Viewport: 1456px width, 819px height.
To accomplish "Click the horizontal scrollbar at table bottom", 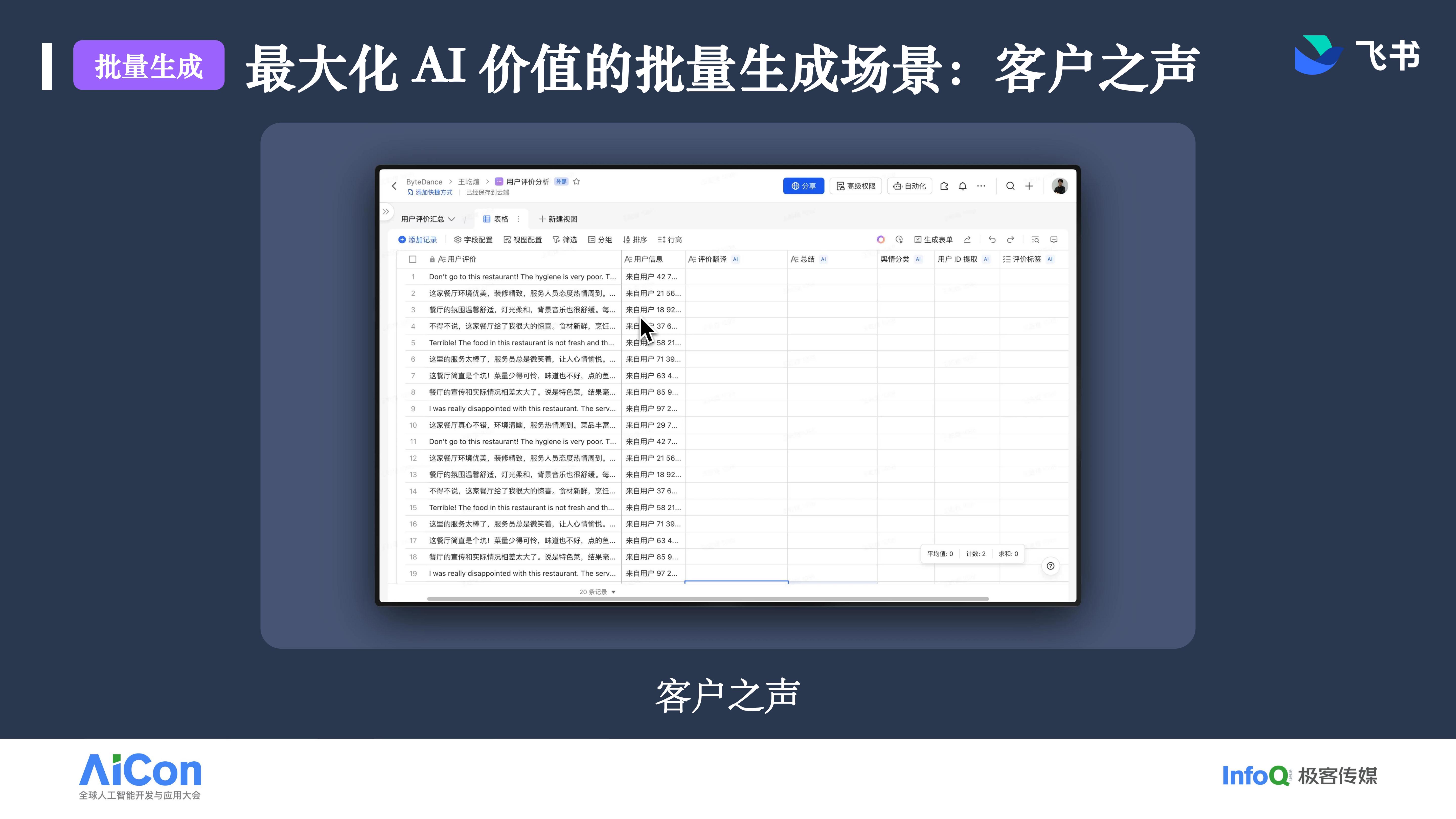I will [708, 599].
